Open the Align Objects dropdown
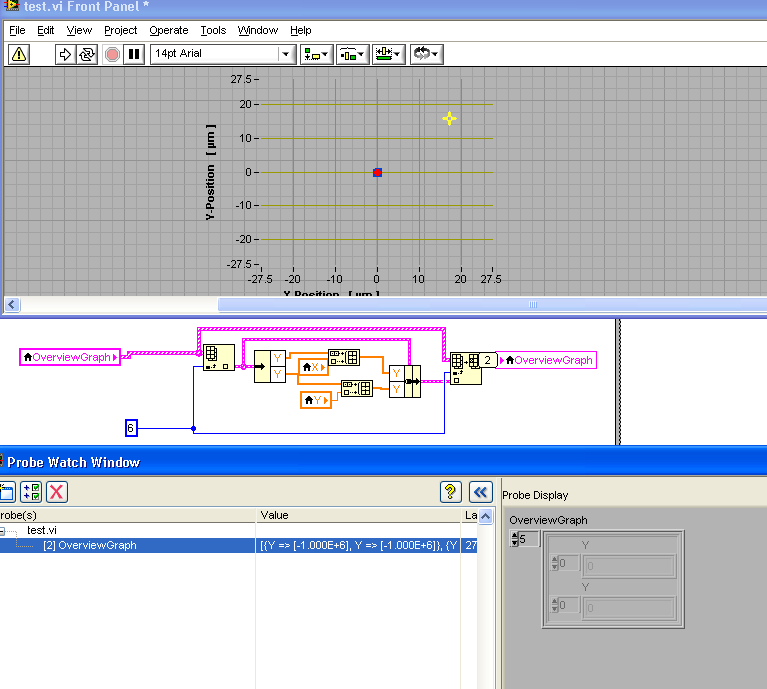767x689 pixels. coord(318,54)
